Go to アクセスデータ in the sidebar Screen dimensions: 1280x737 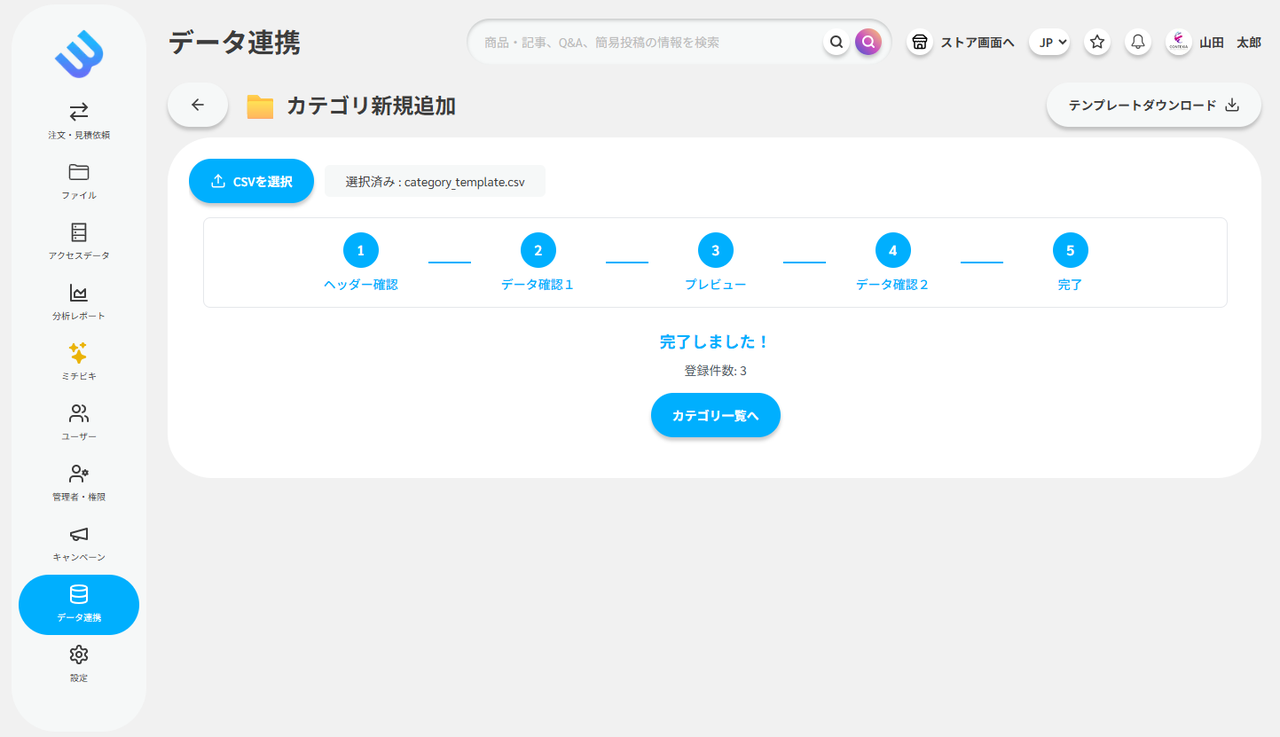click(79, 233)
